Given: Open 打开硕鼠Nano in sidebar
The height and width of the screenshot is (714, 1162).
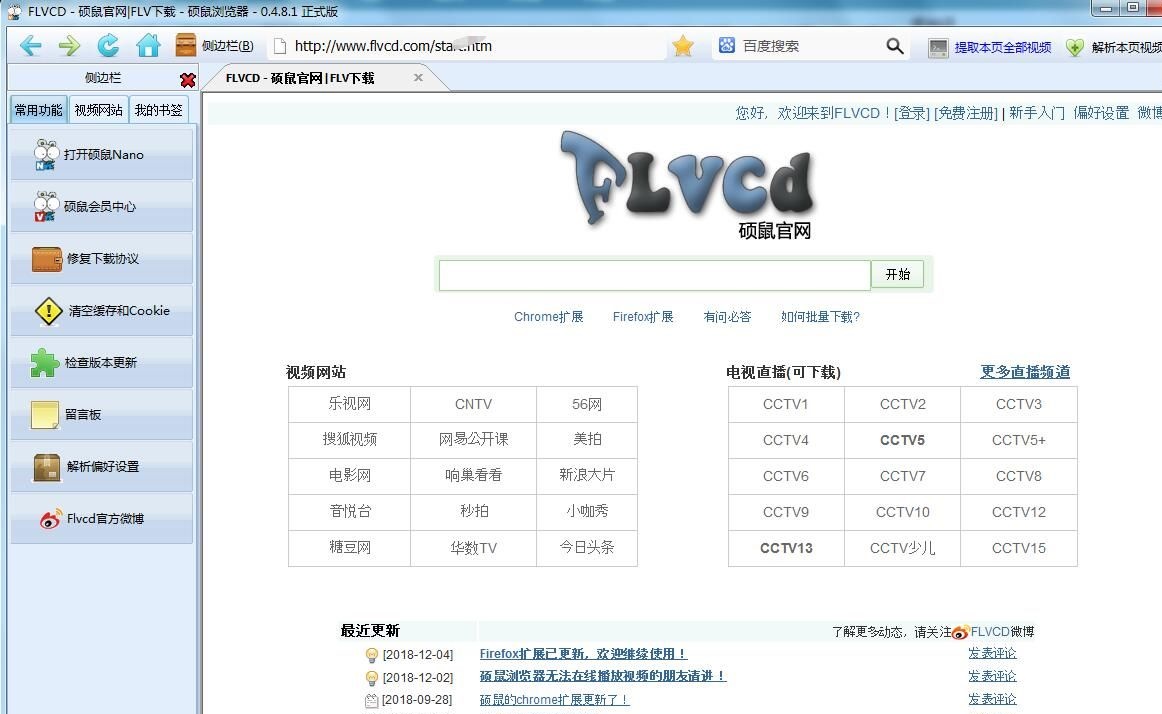Looking at the screenshot, I should [x=102, y=154].
